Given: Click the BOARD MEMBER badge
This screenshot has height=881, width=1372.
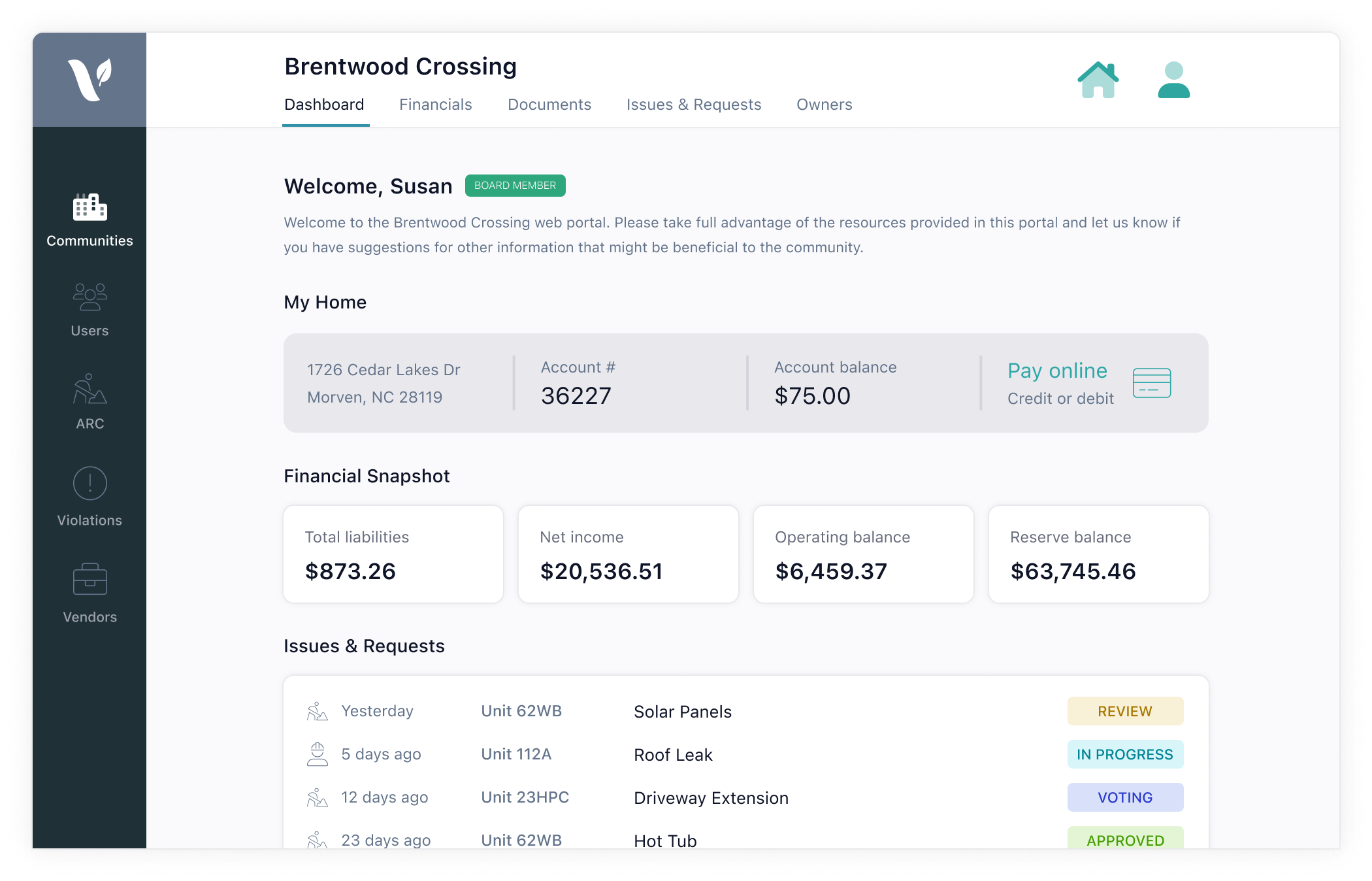Looking at the screenshot, I should [x=515, y=186].
